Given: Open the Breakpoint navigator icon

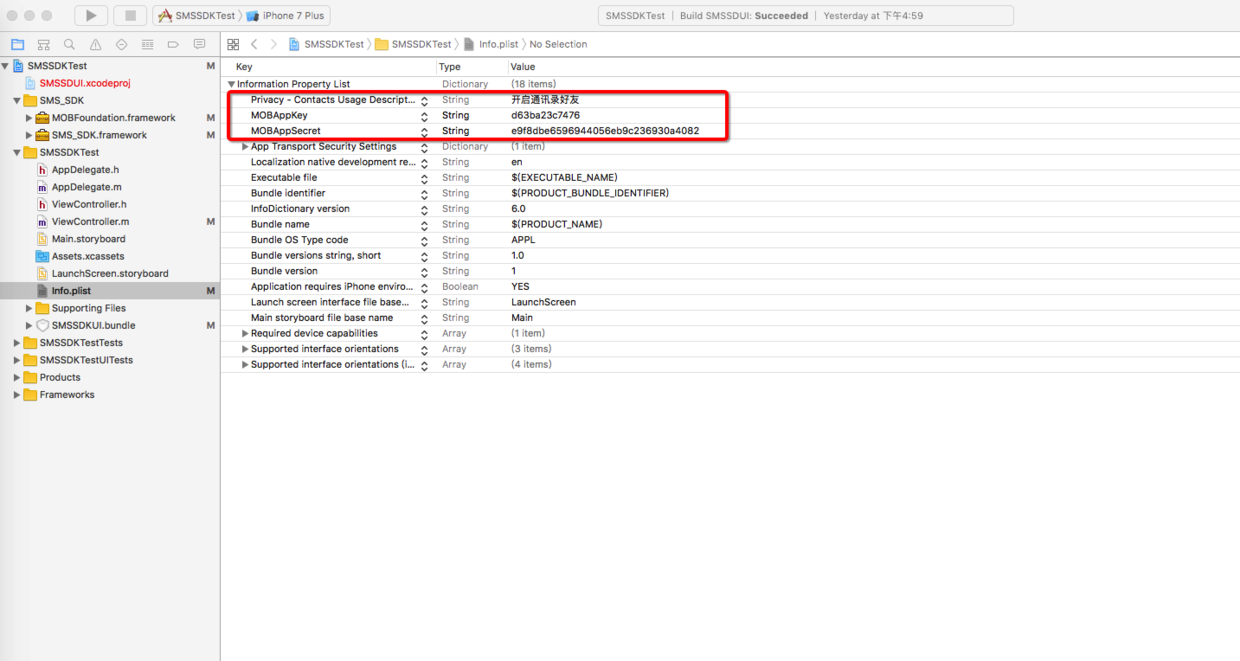Looking at the screenshot, I should (x=173, y=44).
